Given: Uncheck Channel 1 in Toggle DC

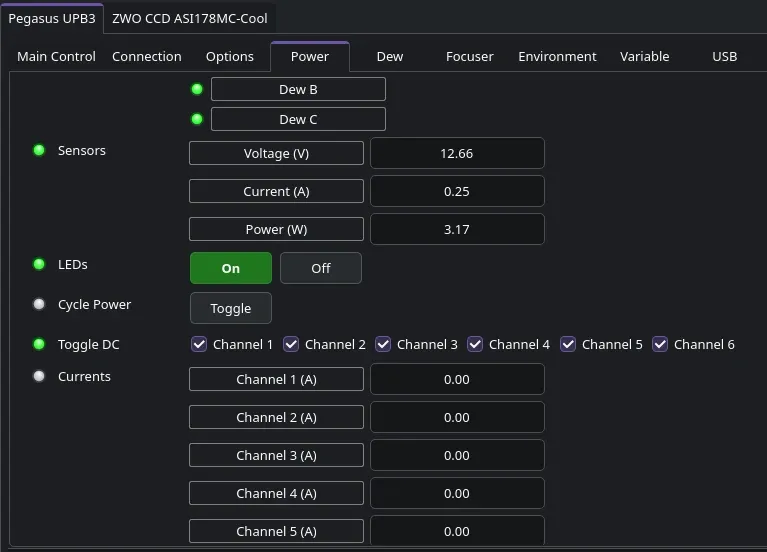Looking at the screenshot, I should tap(199, 345).
